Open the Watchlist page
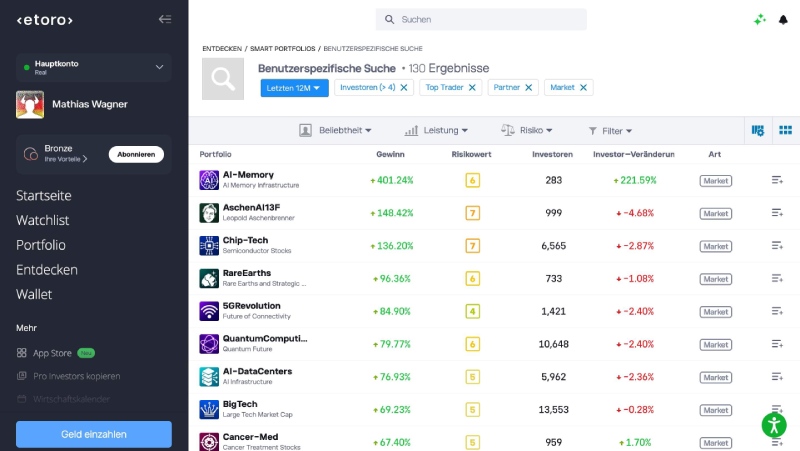The height and width of the screenshot is (451, 800). pos(42,220)
